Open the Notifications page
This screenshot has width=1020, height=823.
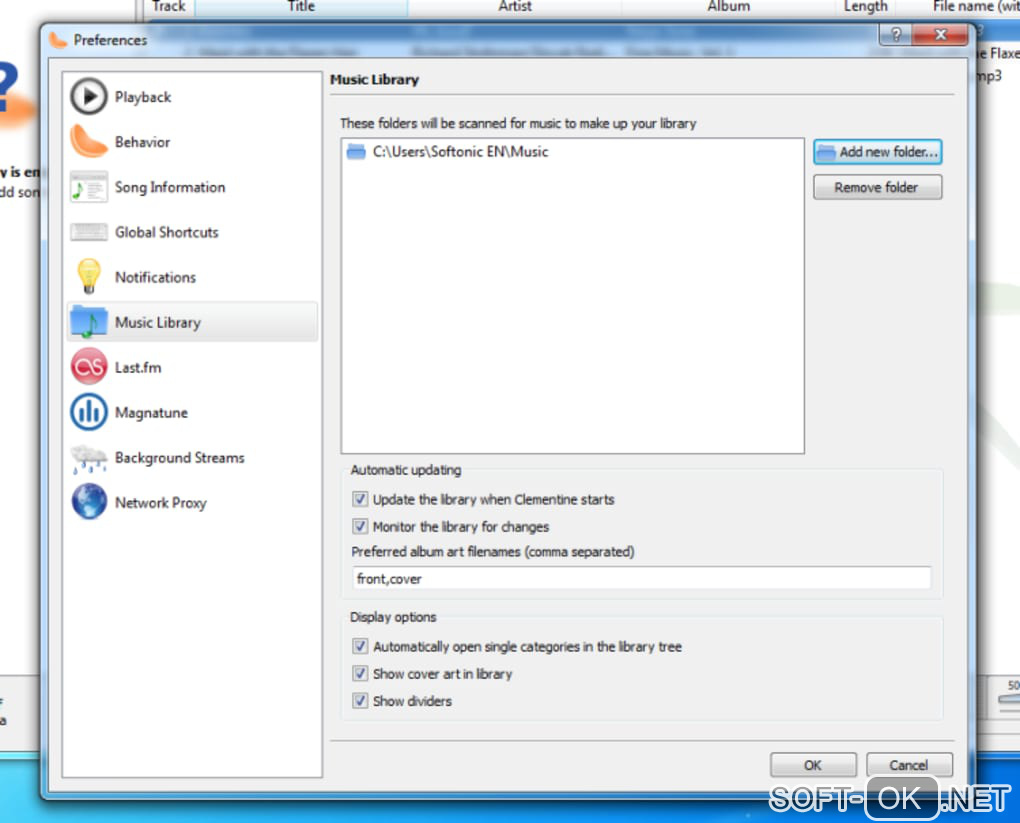tap(192, 277)
